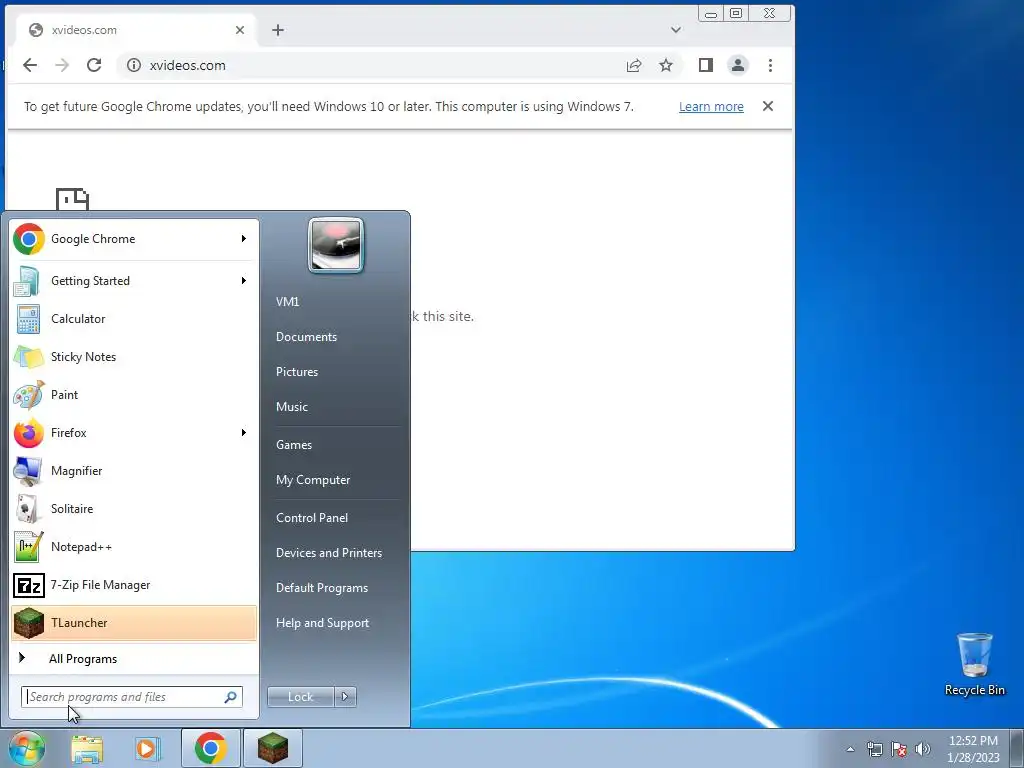This screenshot has height=768, width=1024.
Task: Click site information icon in address bar
Action: click(x=134, y=65)
